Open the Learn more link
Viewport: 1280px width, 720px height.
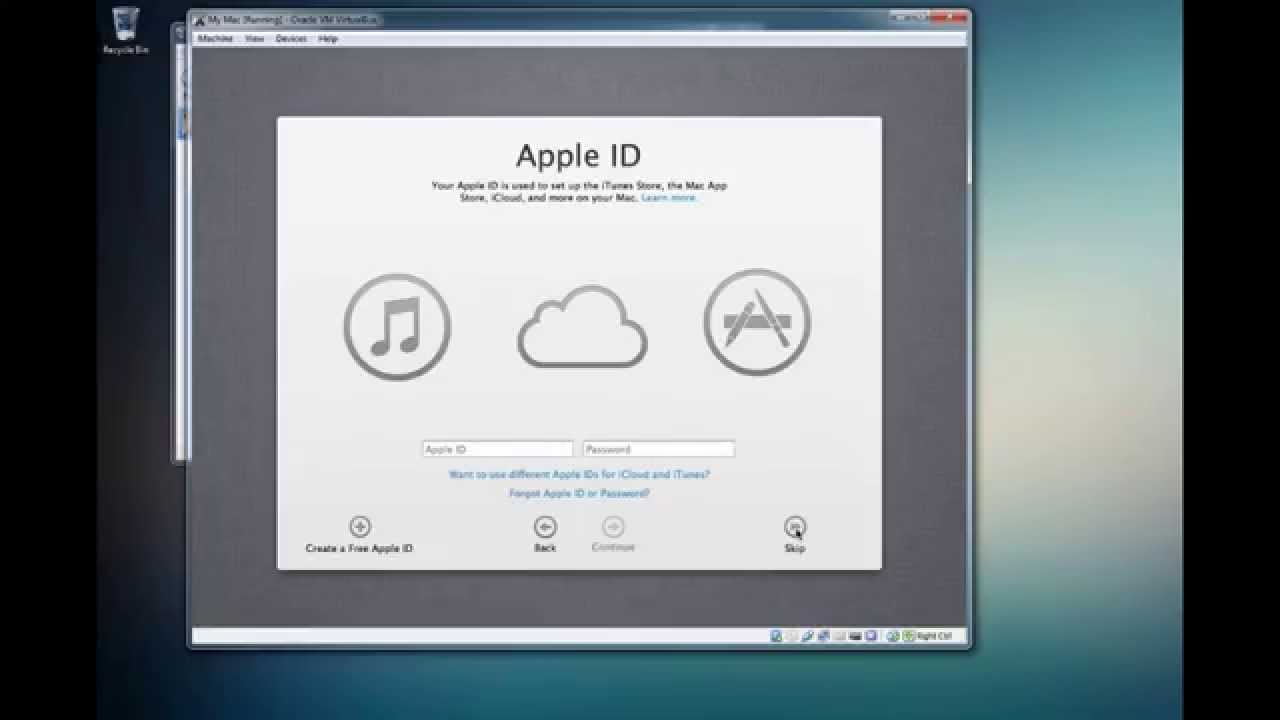pyautogui.click(x=669, y=198)
